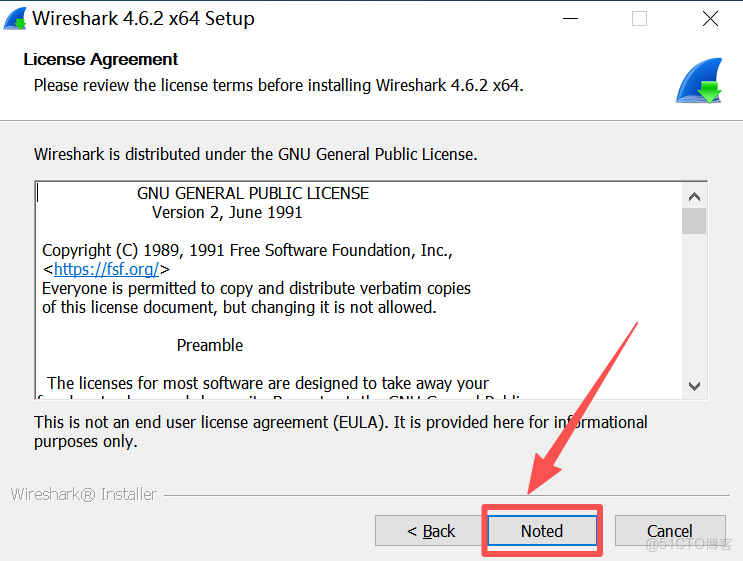Click the "License Agreement" header title
This screenshot has height=561, width=743.
101,59
